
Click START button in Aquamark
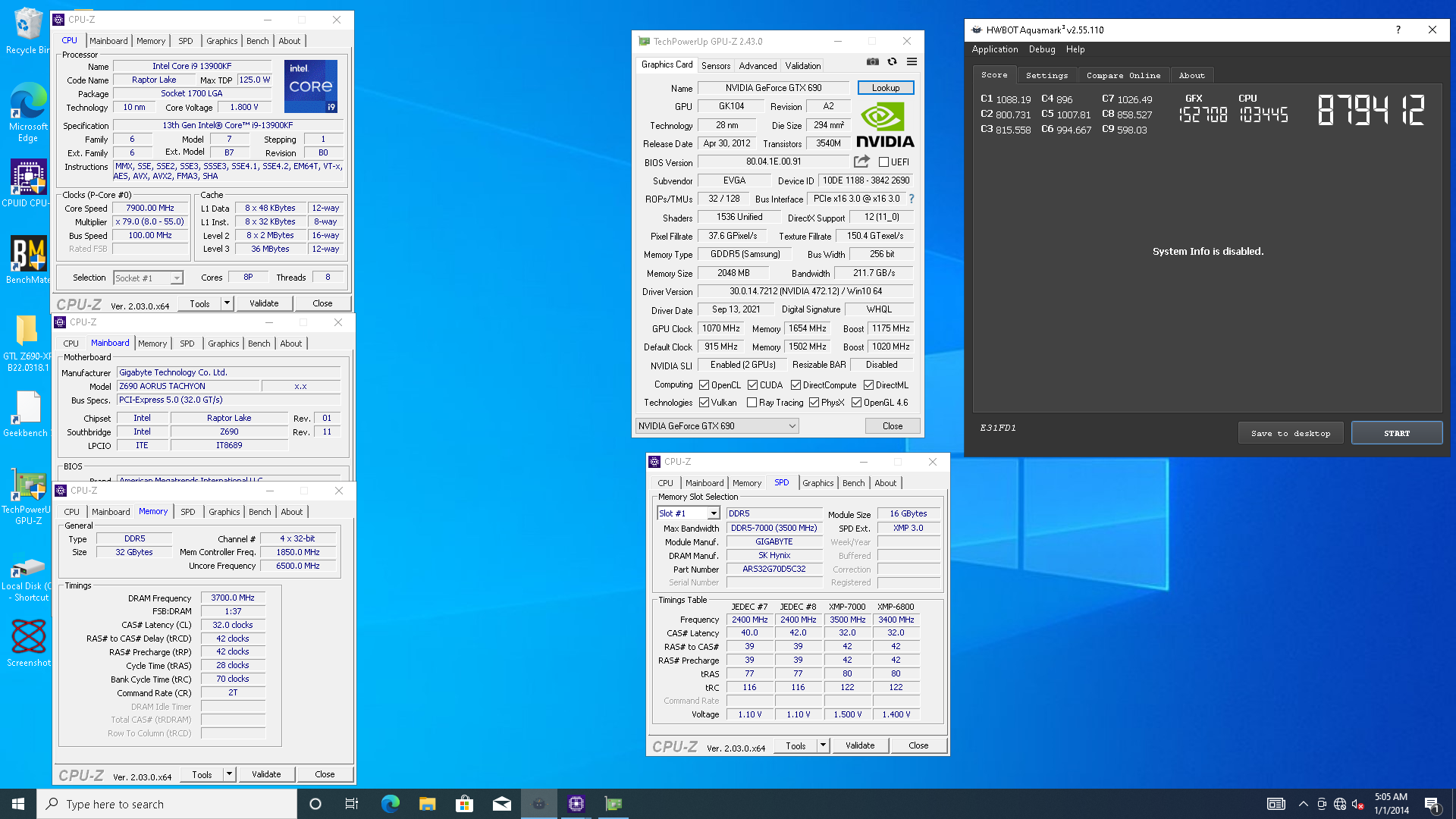pyautogui.click(x=1397, y=433)
